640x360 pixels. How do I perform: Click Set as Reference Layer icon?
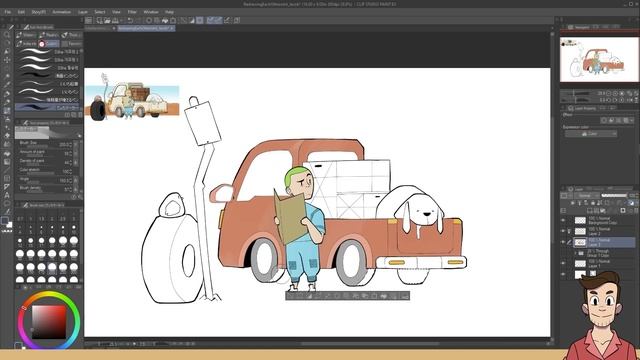[x=579, y=203]
